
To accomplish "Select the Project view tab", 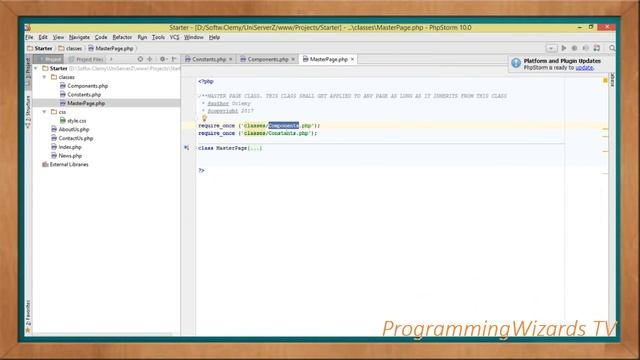I will click(49, 60).
